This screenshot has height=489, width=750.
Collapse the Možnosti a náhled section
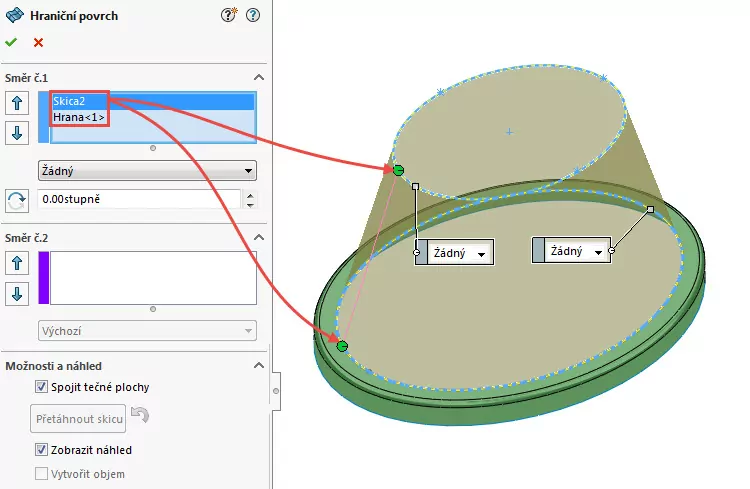tap(259, 366)
